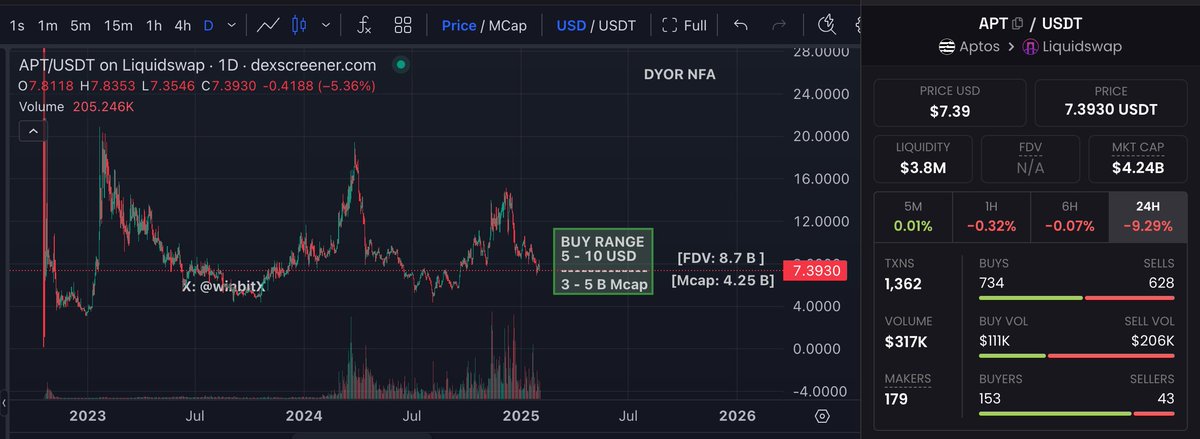Select the D daily timeframe
The height and width of the screenshot is (439, 1200).
[208, 25]
